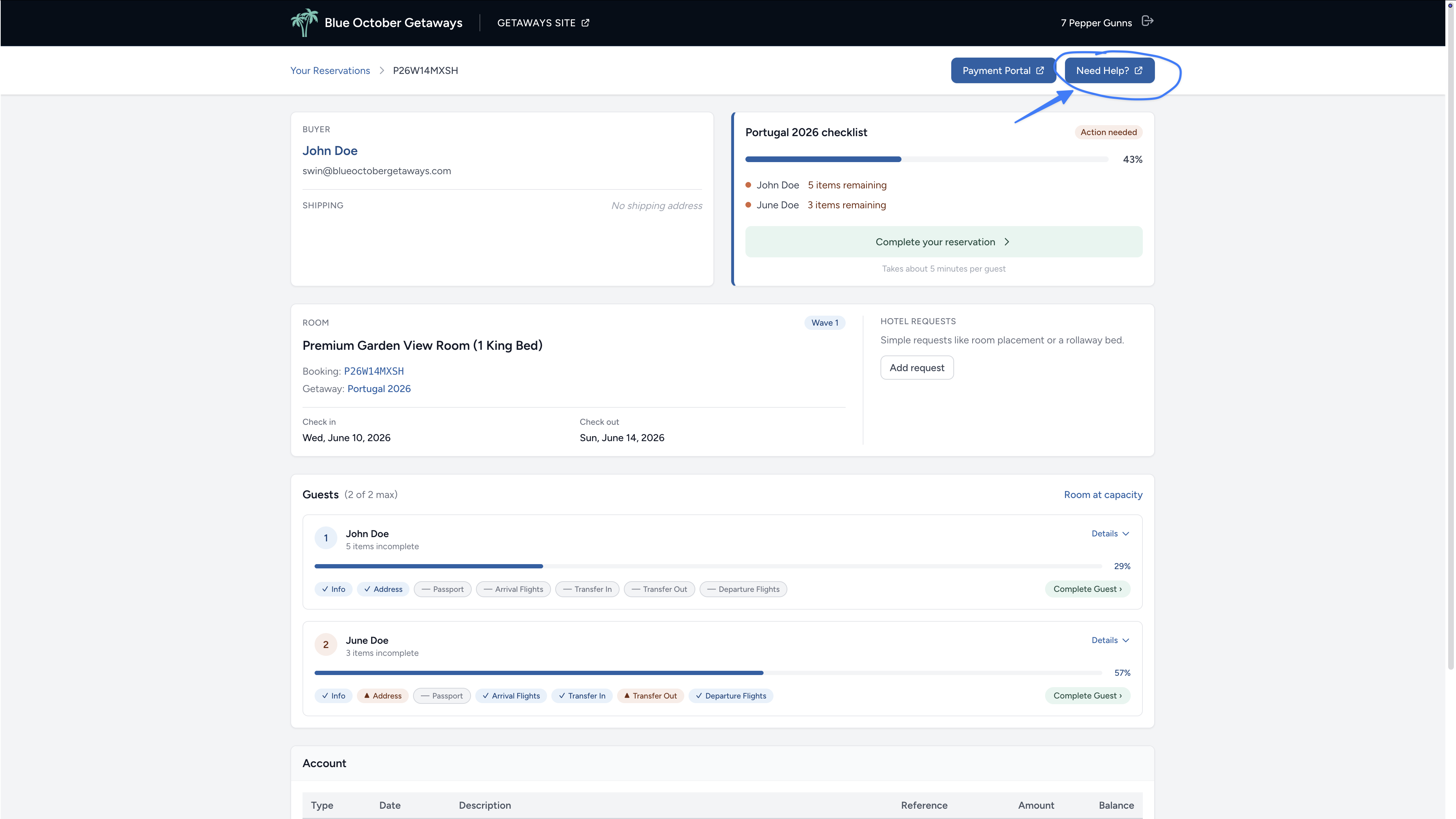The height and width of the screenshot is (819, 1456).
Task: Click the logout icon beside 7 Pepper Gunns
Action: pyautogui.click(x=1147, y=21)
